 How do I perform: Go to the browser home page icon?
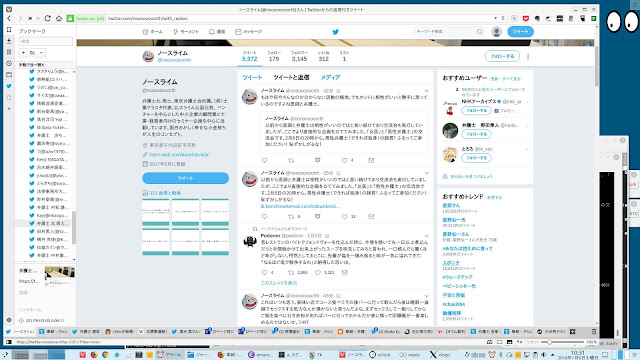coord(59,18)
